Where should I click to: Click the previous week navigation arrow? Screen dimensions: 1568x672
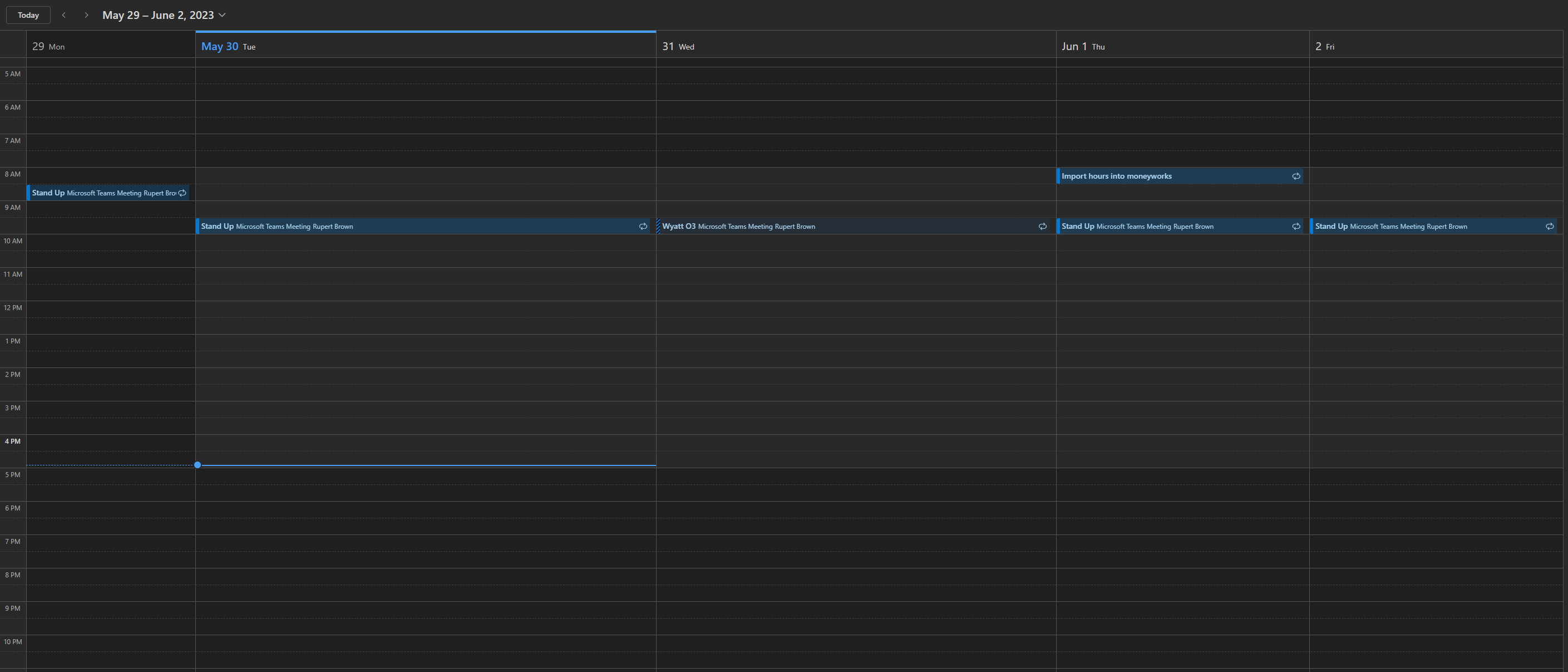63,14
